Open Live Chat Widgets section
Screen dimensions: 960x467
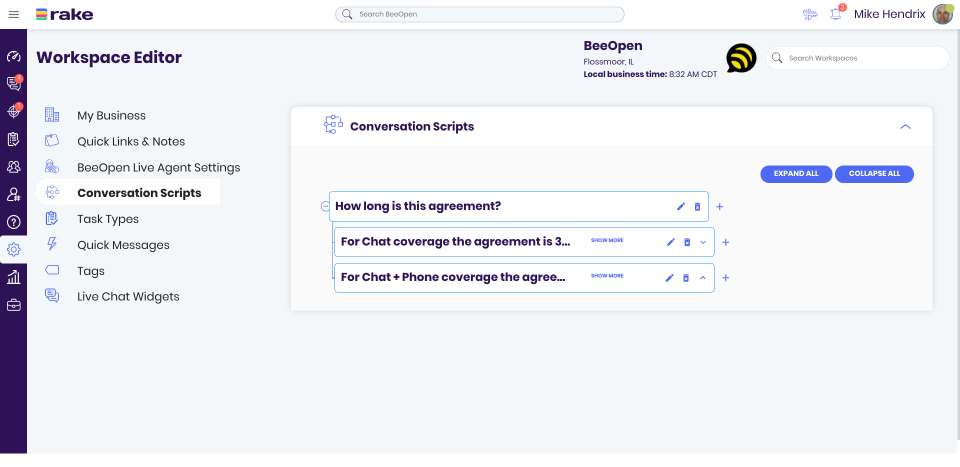pyautogui.click(x=128, y=297)
